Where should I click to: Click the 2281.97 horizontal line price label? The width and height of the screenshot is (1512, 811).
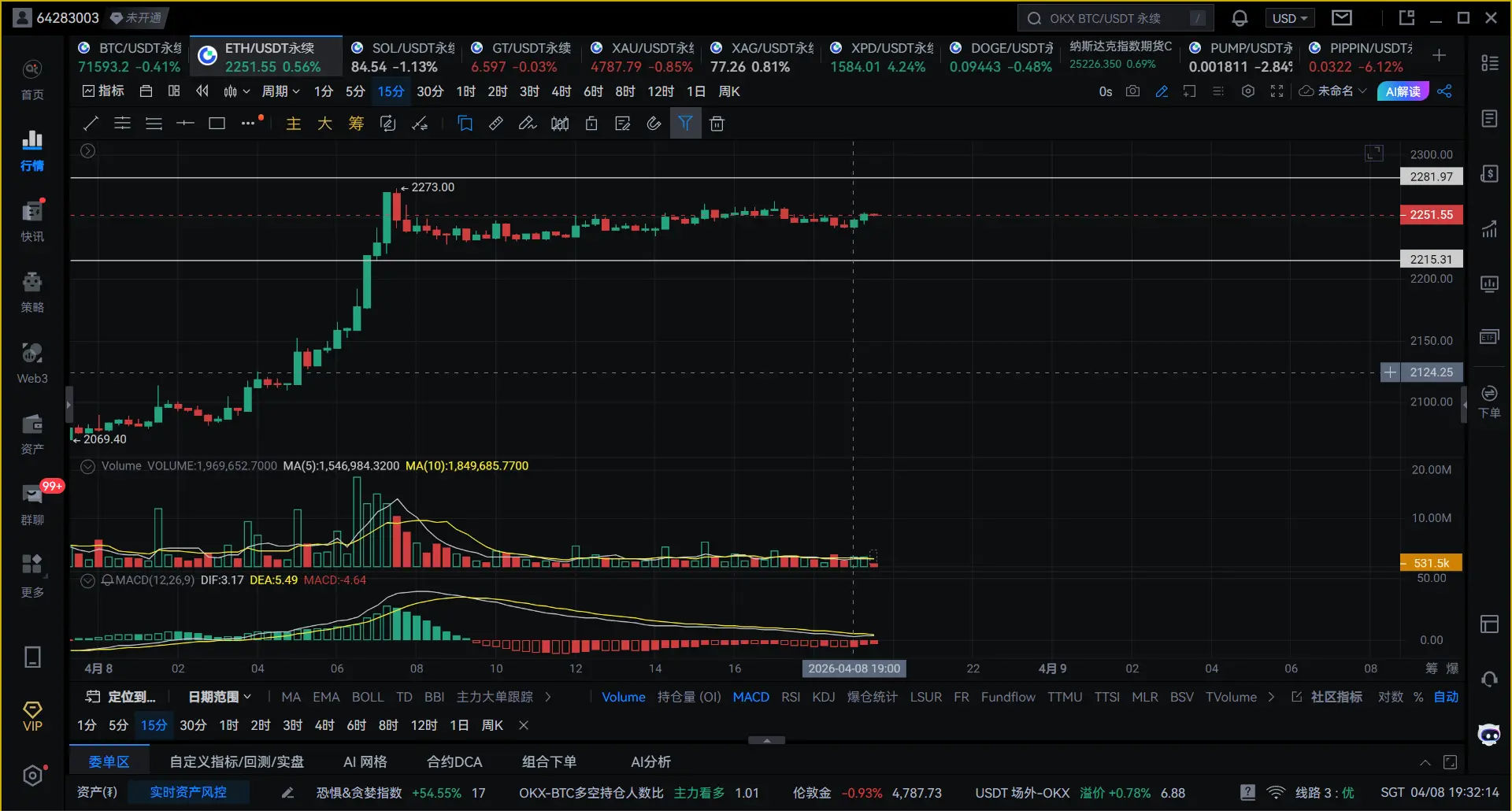tap(1431, 176)
